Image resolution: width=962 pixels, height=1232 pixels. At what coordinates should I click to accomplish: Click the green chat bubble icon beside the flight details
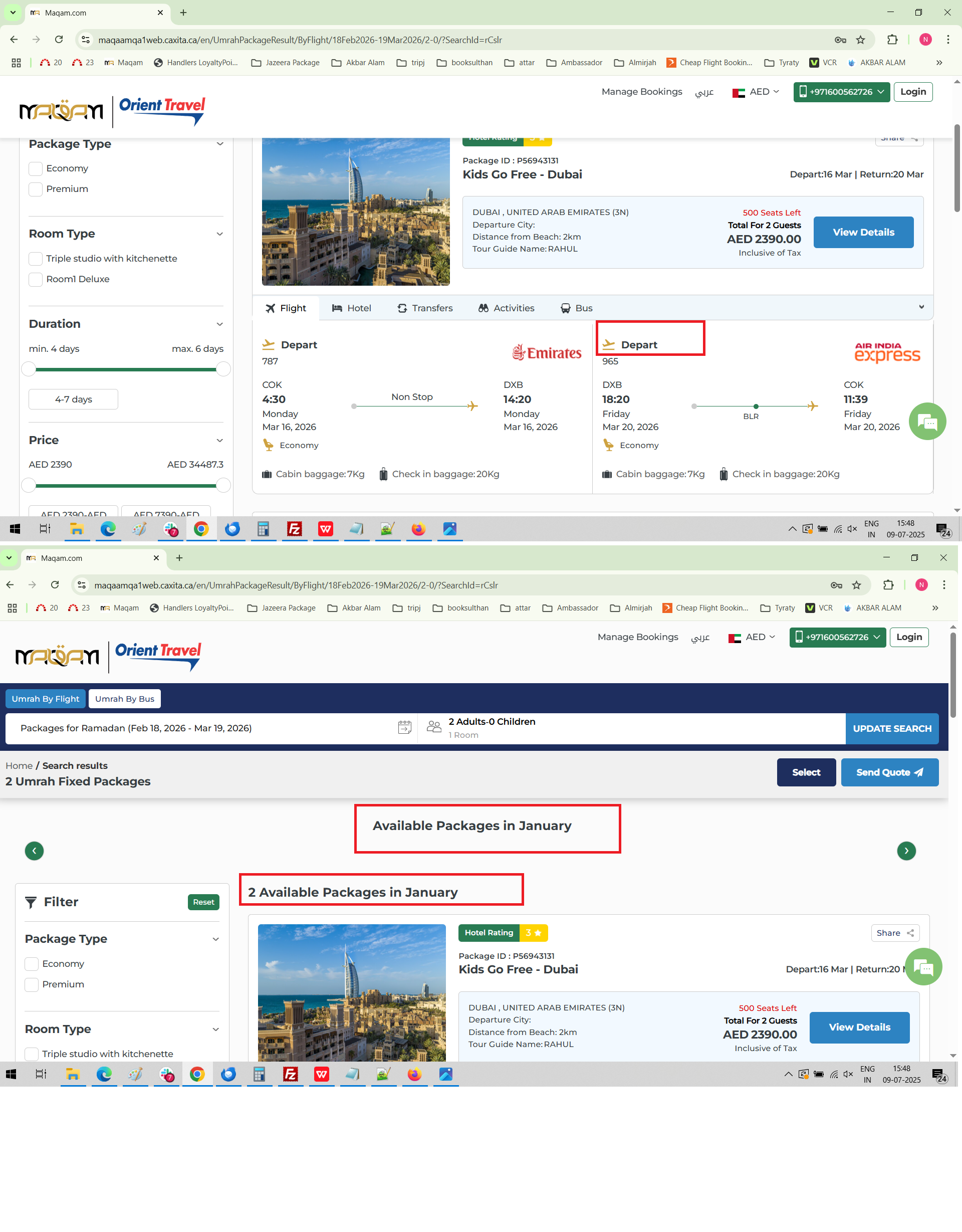pyautogui.click(x=926, y=422)
